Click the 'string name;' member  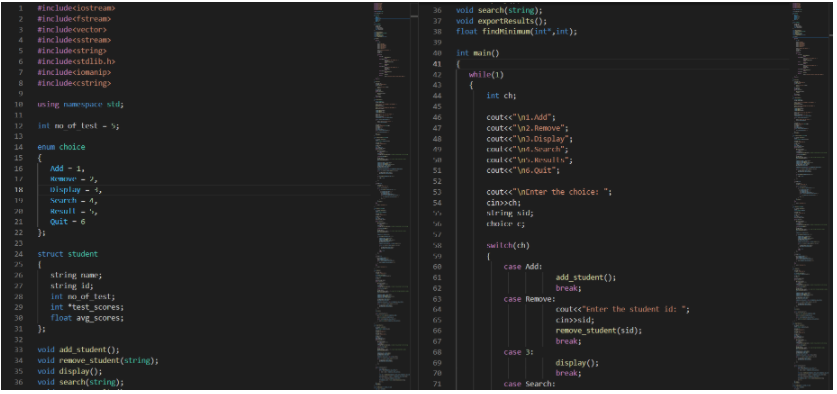[x=76, y=275]
